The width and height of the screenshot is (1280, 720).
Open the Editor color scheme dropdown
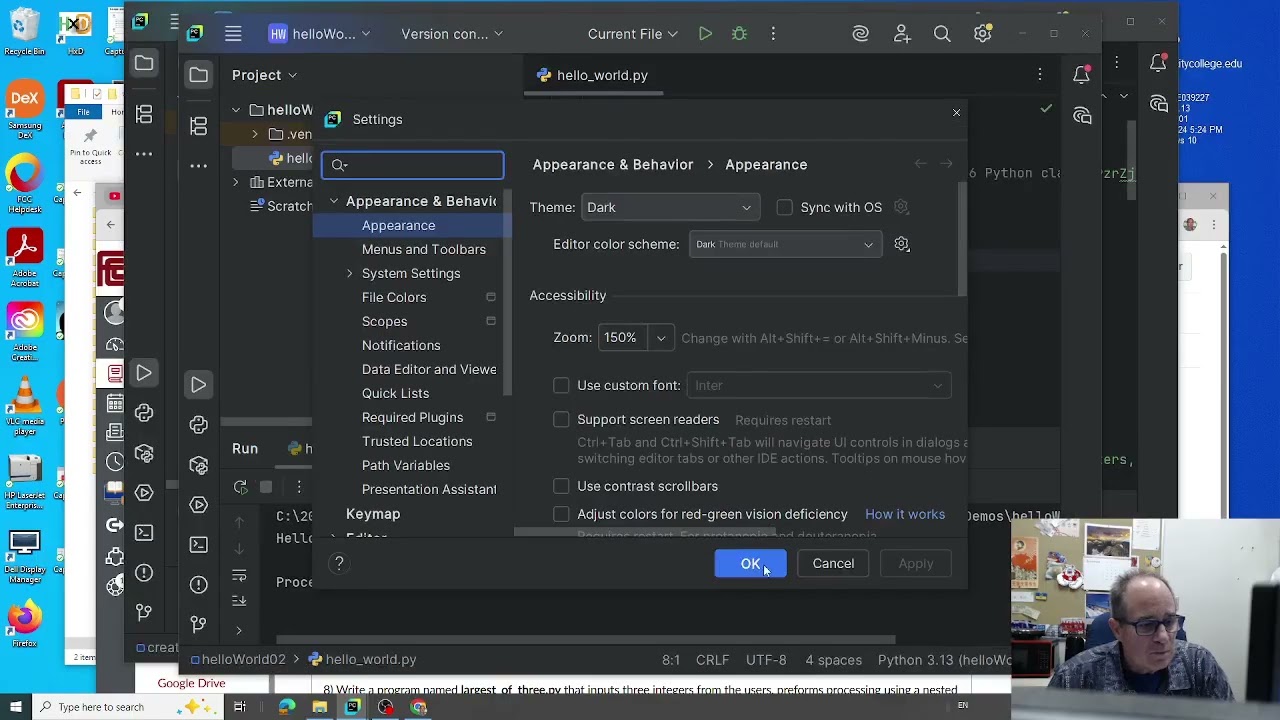point(786,244)
